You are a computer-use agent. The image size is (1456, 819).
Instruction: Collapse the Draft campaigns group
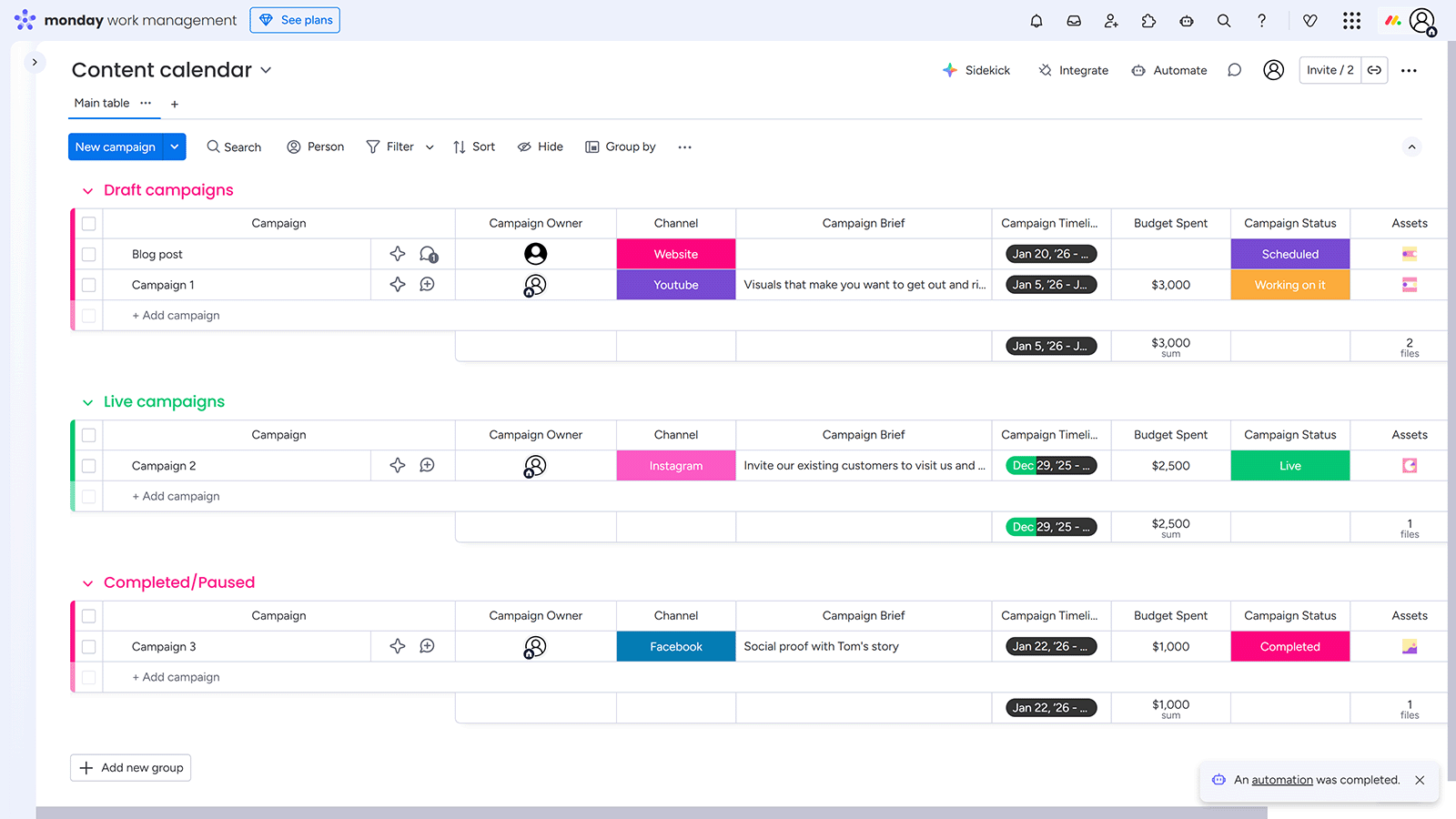pos(87,190)
